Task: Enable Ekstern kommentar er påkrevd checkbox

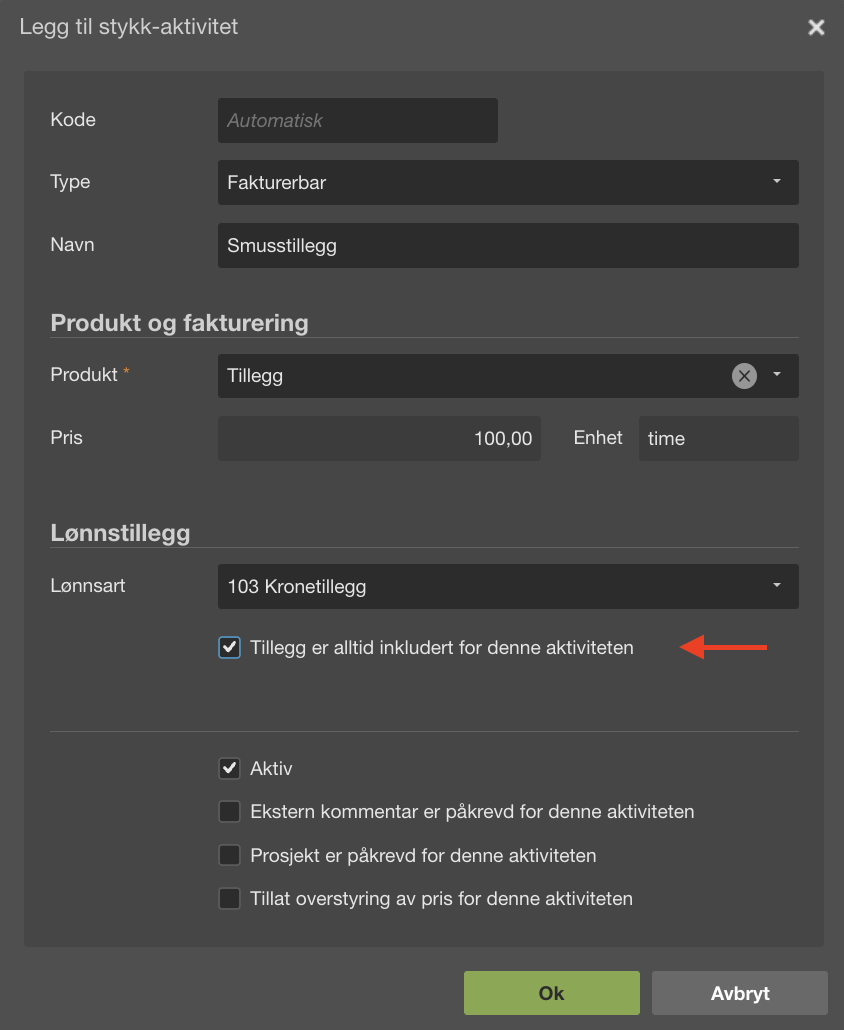Action: coord(229,811)
